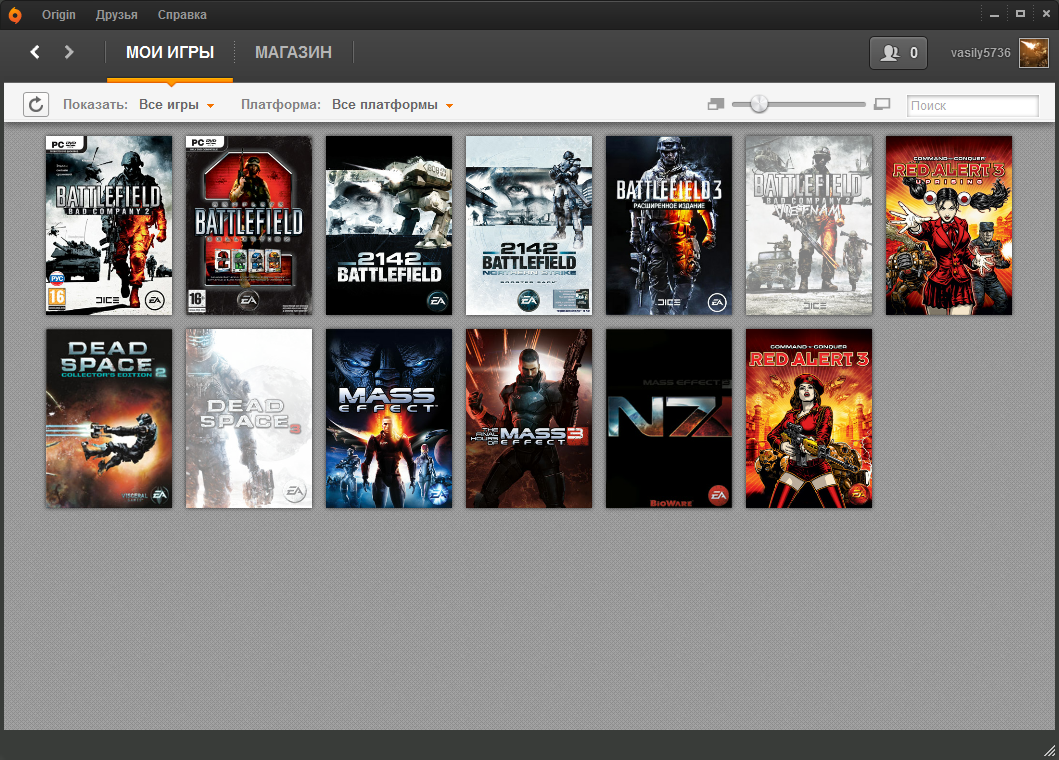Expand the Все игры filter dropdown
Image resolution: width=1059 pixels, height=760 pixels.
(x=176, y=105)
